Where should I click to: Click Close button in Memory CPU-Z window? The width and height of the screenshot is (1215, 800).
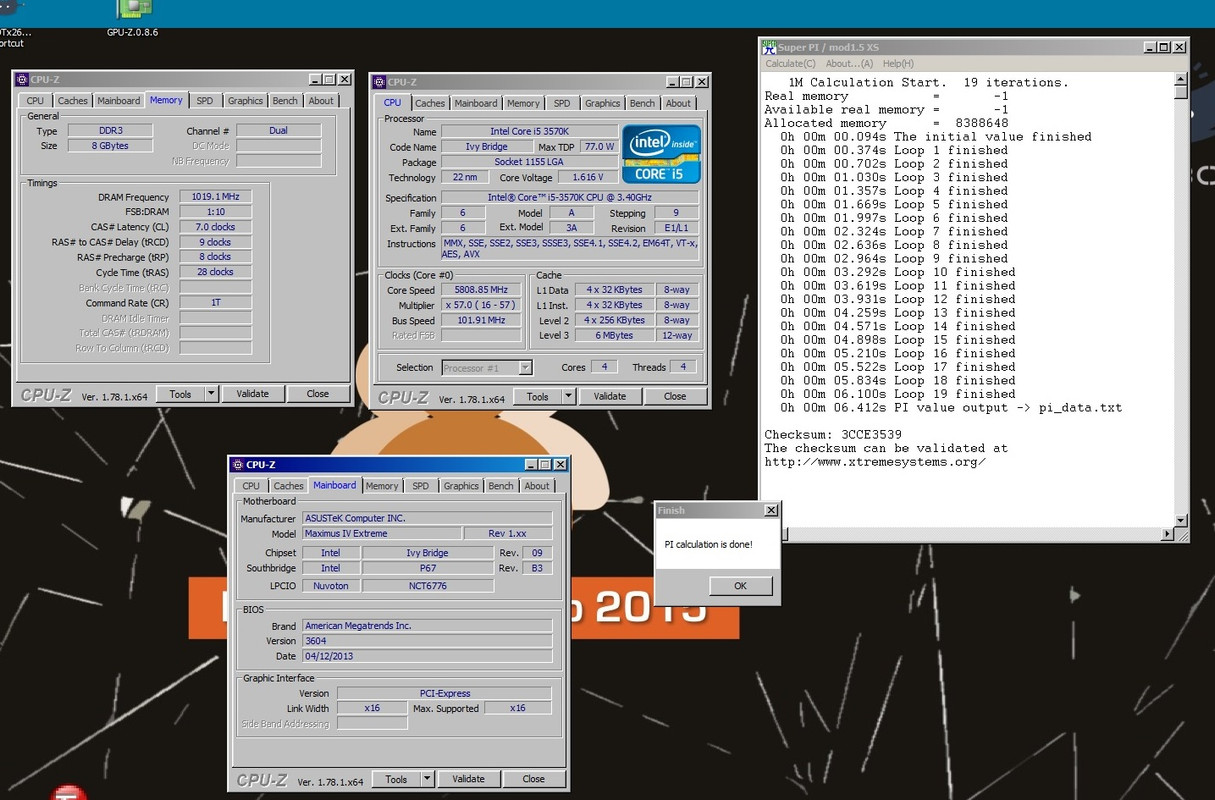pos(318,394)
